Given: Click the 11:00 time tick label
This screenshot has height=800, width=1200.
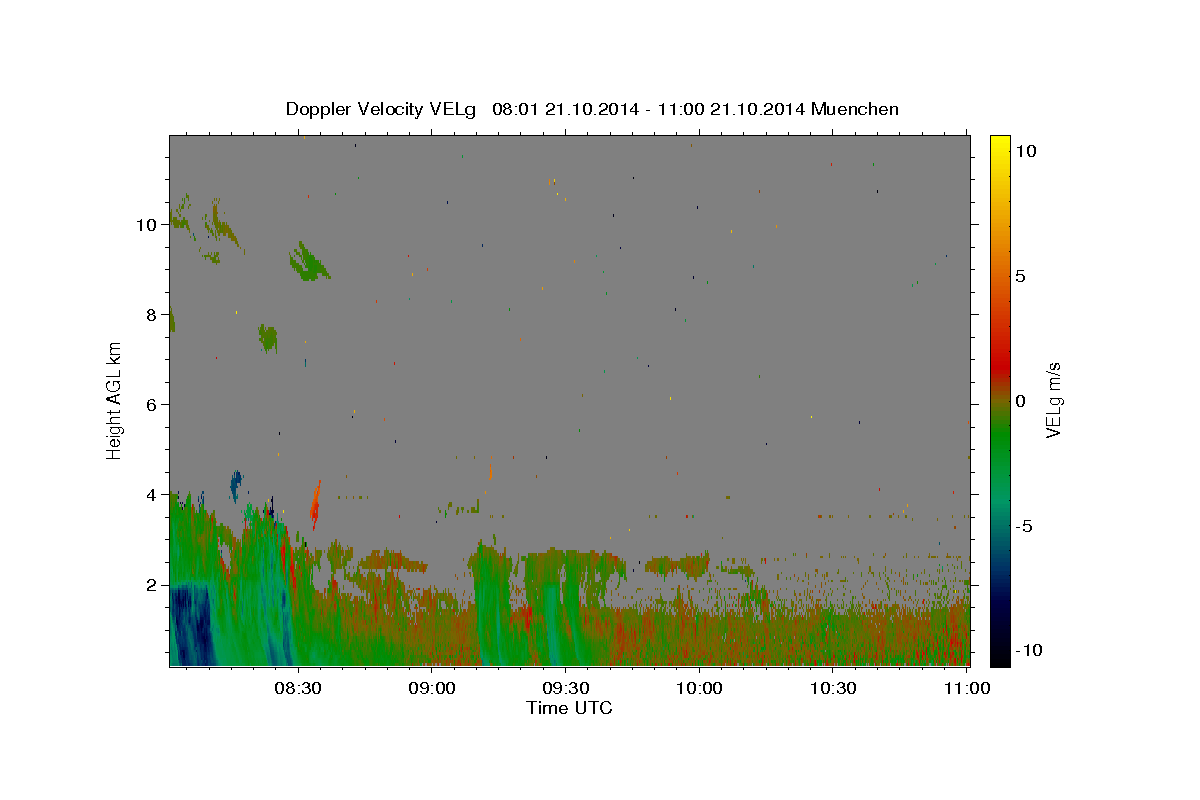Looking at the screenshot, I should (967, 688).
